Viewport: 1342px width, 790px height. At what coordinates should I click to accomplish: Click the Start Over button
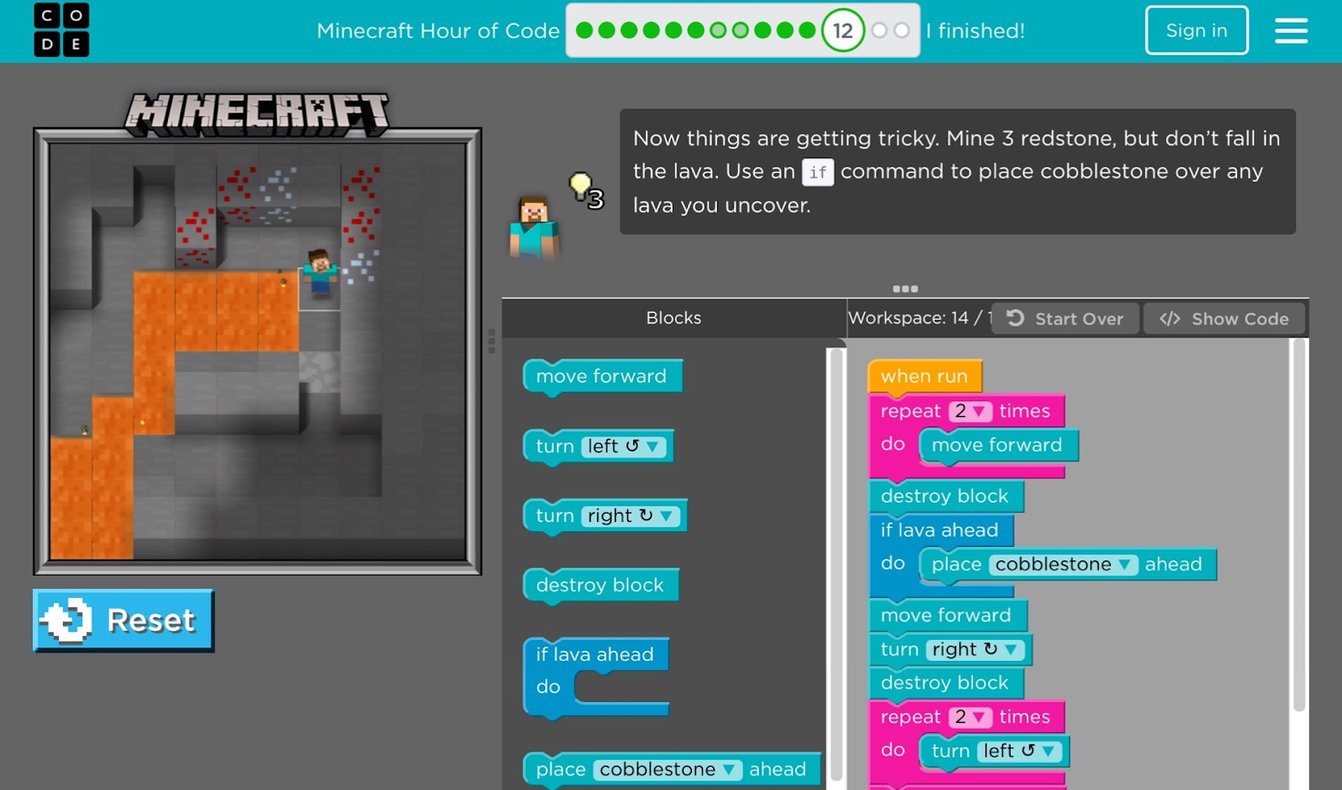(1064, 318)
